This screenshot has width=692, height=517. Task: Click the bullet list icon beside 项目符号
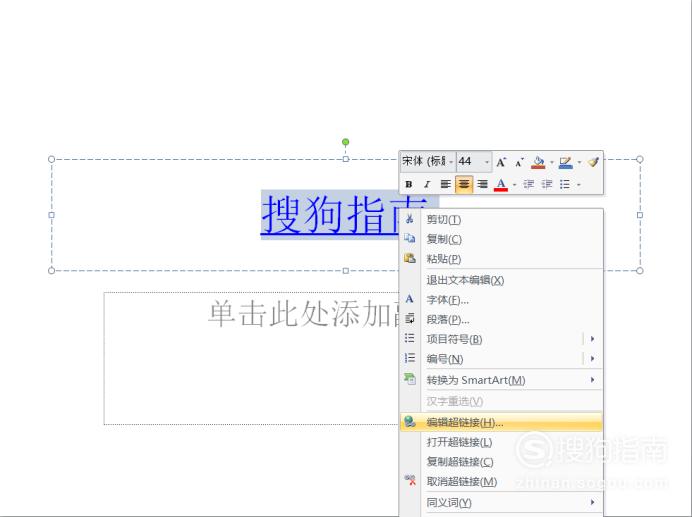(x=410, y=338)
